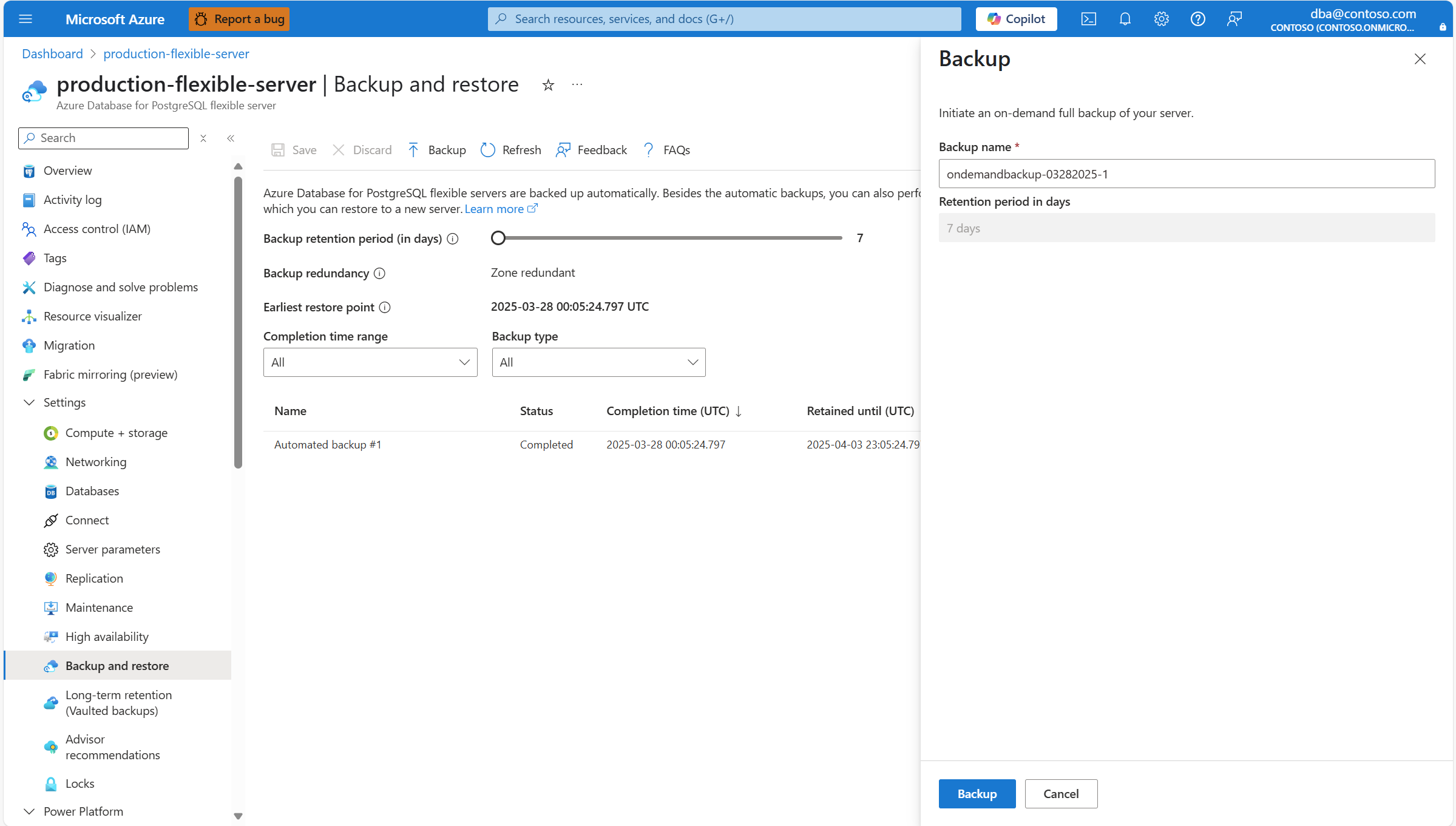Screen dimensions: 1456x826
Task: Open the notifications bell
Action: click(1125, 19)
